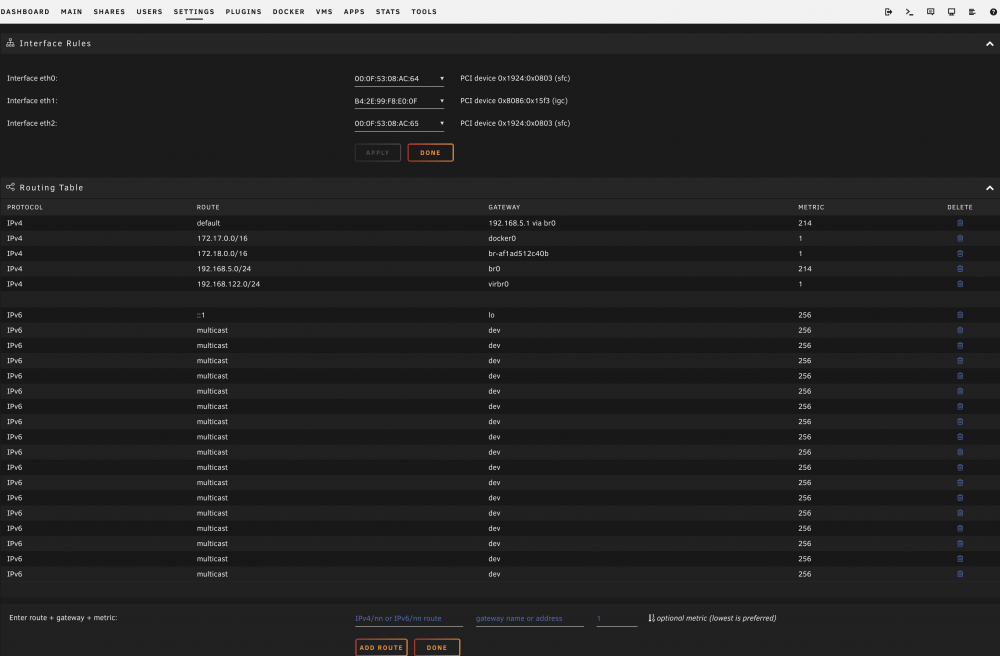
Task: Open the Shares menu
Action: coord(109,11)
